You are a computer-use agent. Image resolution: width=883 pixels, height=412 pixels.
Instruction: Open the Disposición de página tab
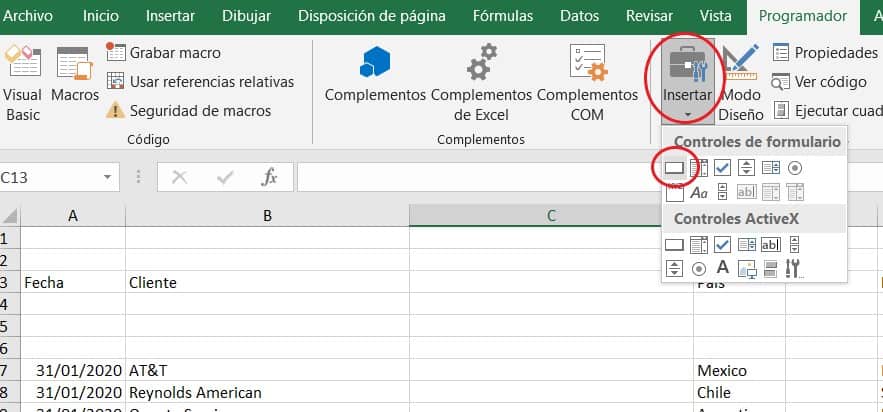point(372,16)
